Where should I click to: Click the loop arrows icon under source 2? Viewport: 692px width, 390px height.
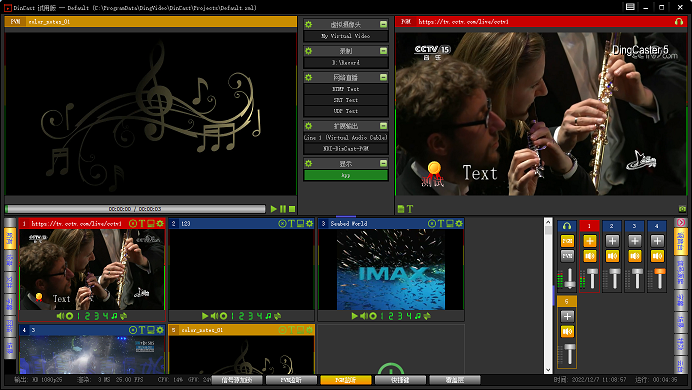pos(278,316)
